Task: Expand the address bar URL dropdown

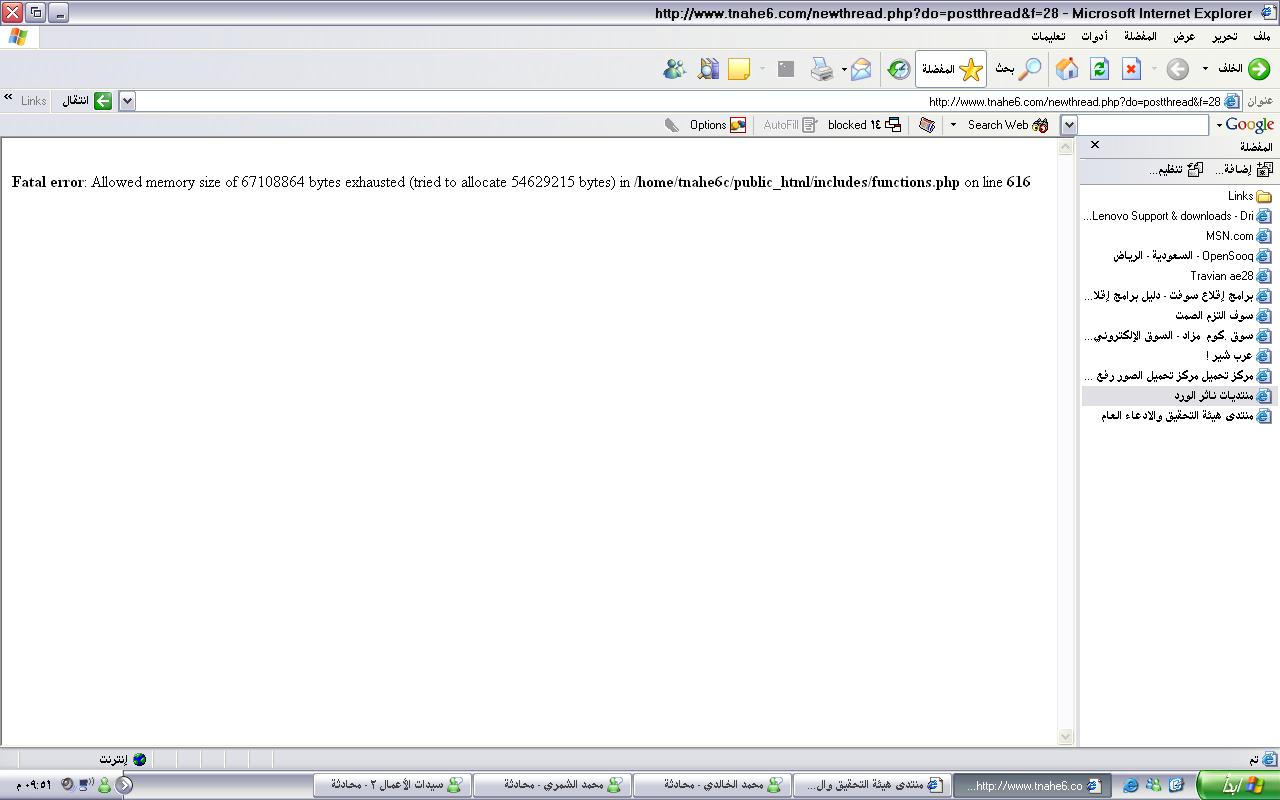Action: click(x=127, y=101)
